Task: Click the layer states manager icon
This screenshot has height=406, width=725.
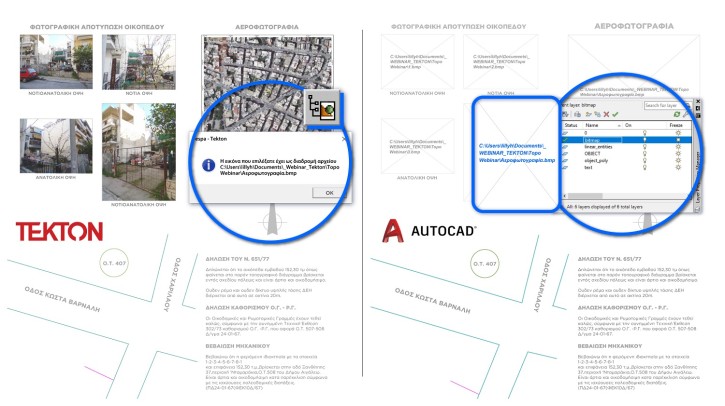Action: pos(578,114)
